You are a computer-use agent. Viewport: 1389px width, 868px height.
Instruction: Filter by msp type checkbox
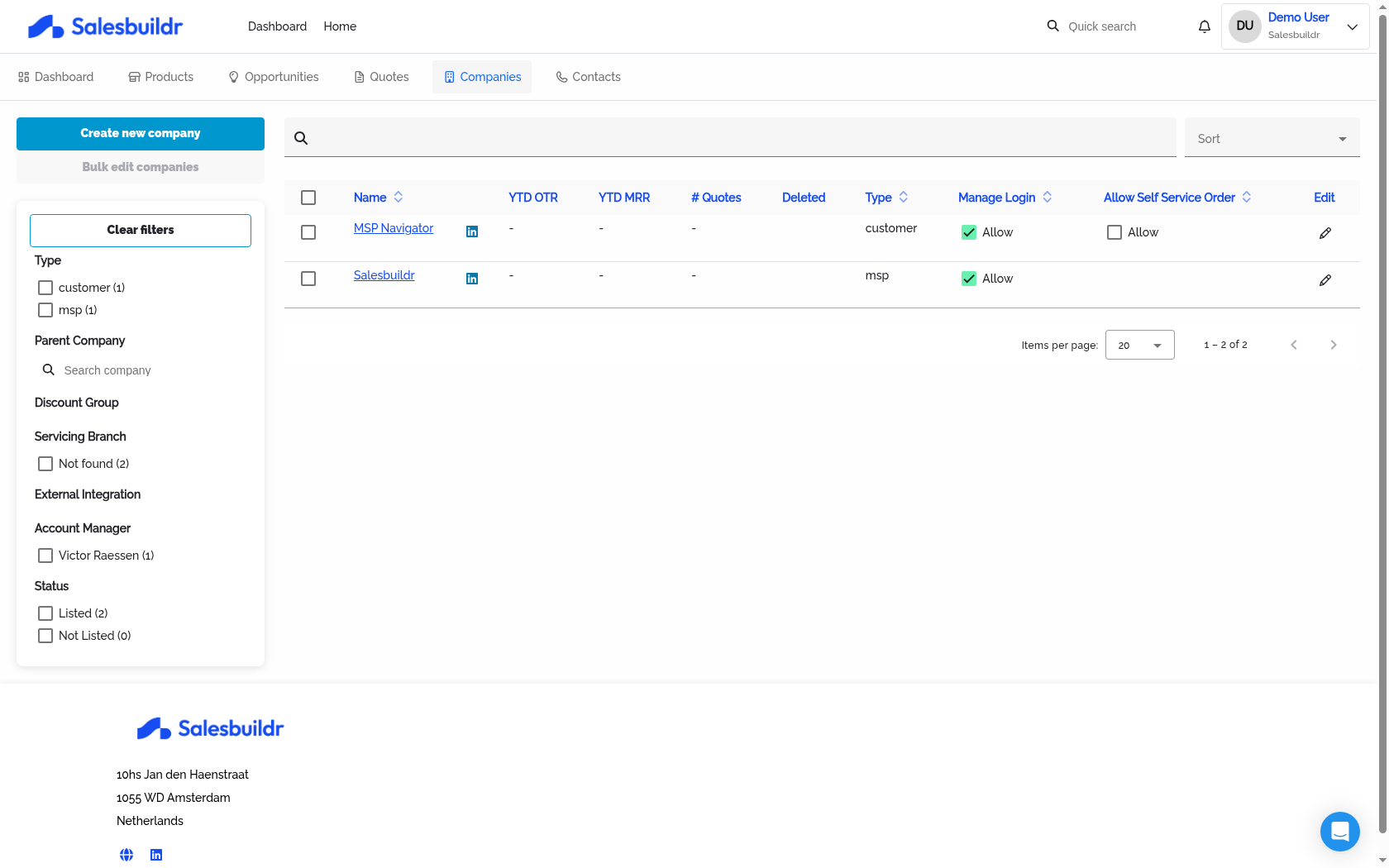point(45,310)
